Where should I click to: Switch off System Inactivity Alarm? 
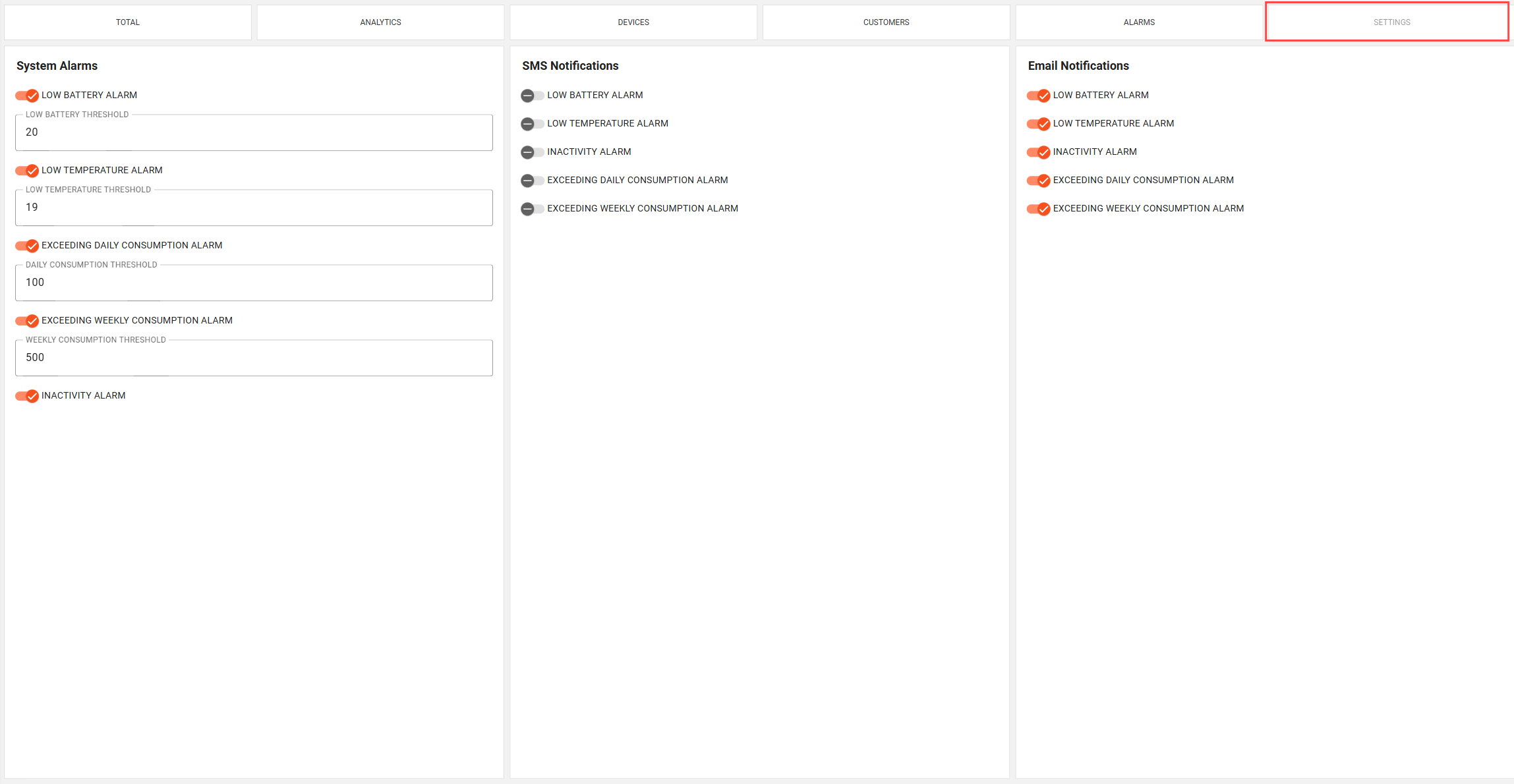pyautogui.click(x=27, y=396)
